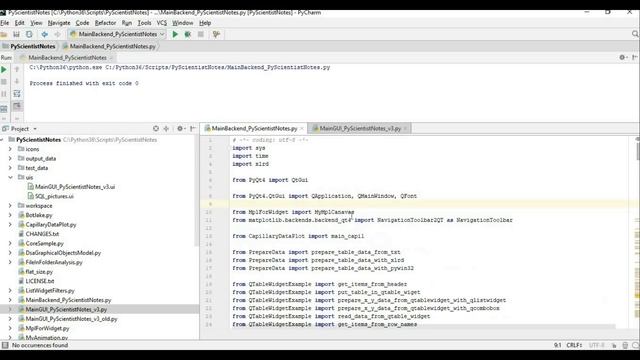Click the Search Everywhere magnifier icon
The image size is (640, 360).
tap(635, 34)
